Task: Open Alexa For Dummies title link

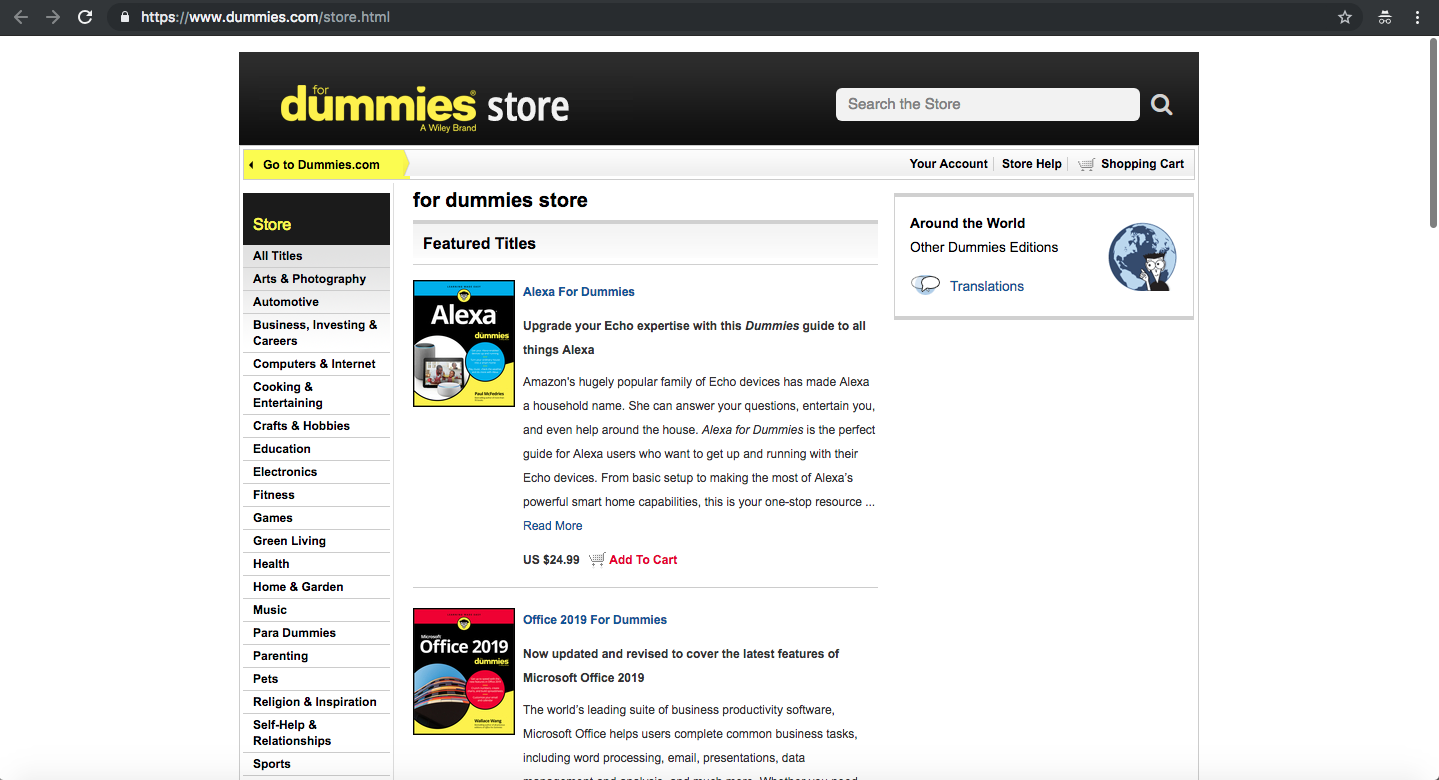Action: 579,292
